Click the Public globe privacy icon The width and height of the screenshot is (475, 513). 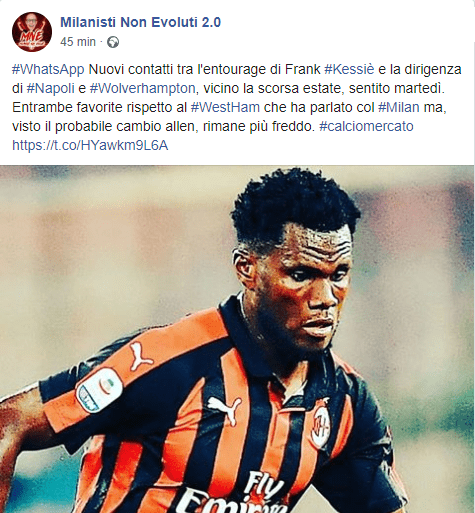pos(113,42)
